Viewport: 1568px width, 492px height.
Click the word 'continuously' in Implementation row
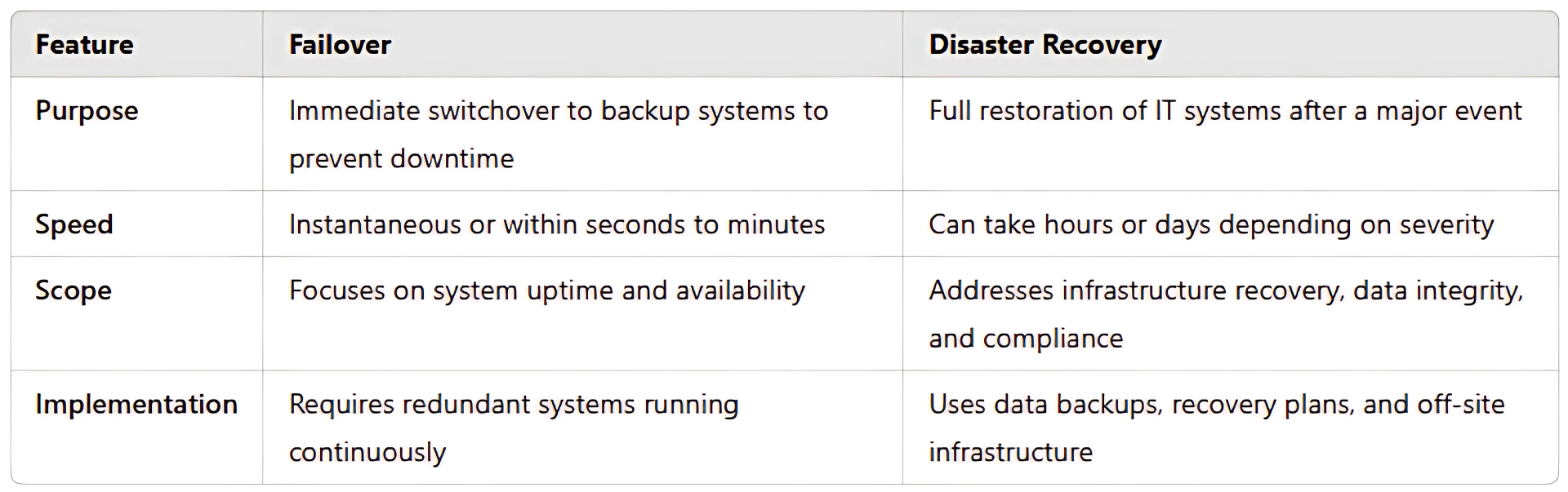[367, 452]
